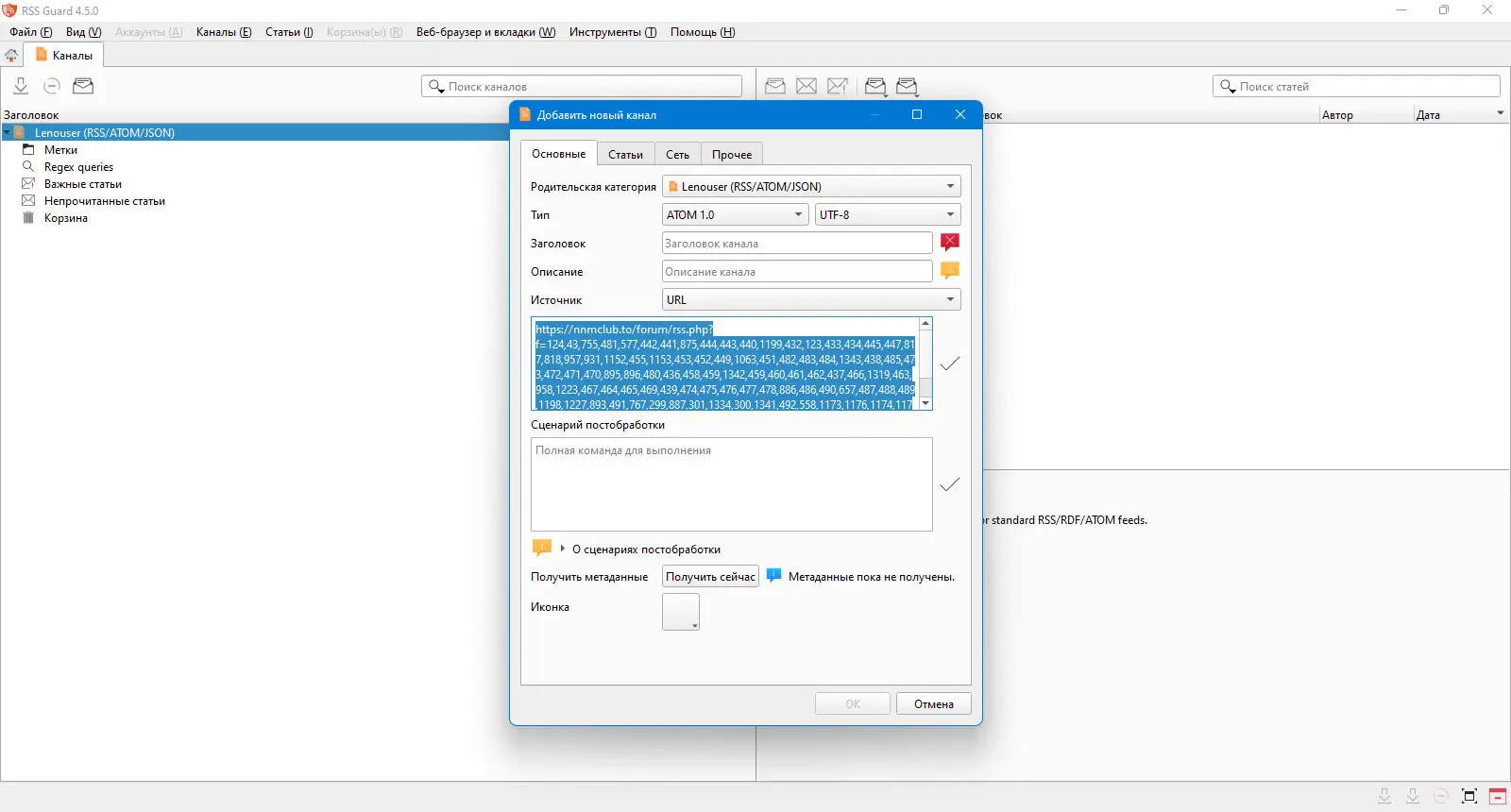Screen dimensions: 1511x812
Task: Select Непрочитанные статьи in the feed tree
Action: 104,201
